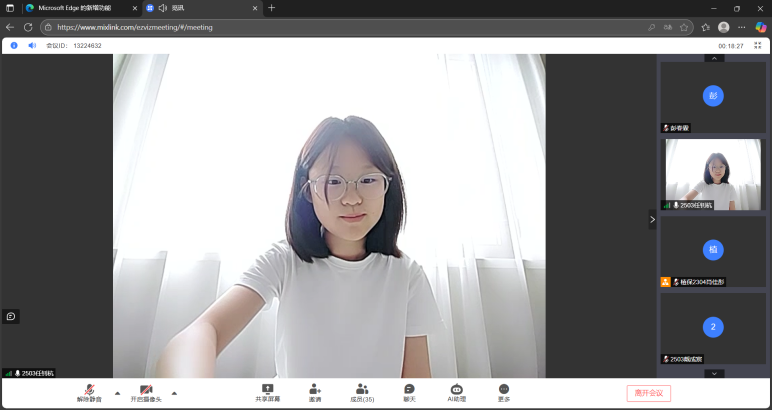Unmute the microphone in the meeting toolbar
Image resolution: width=772 pixels, height=410 pixels.
point(89,391)
